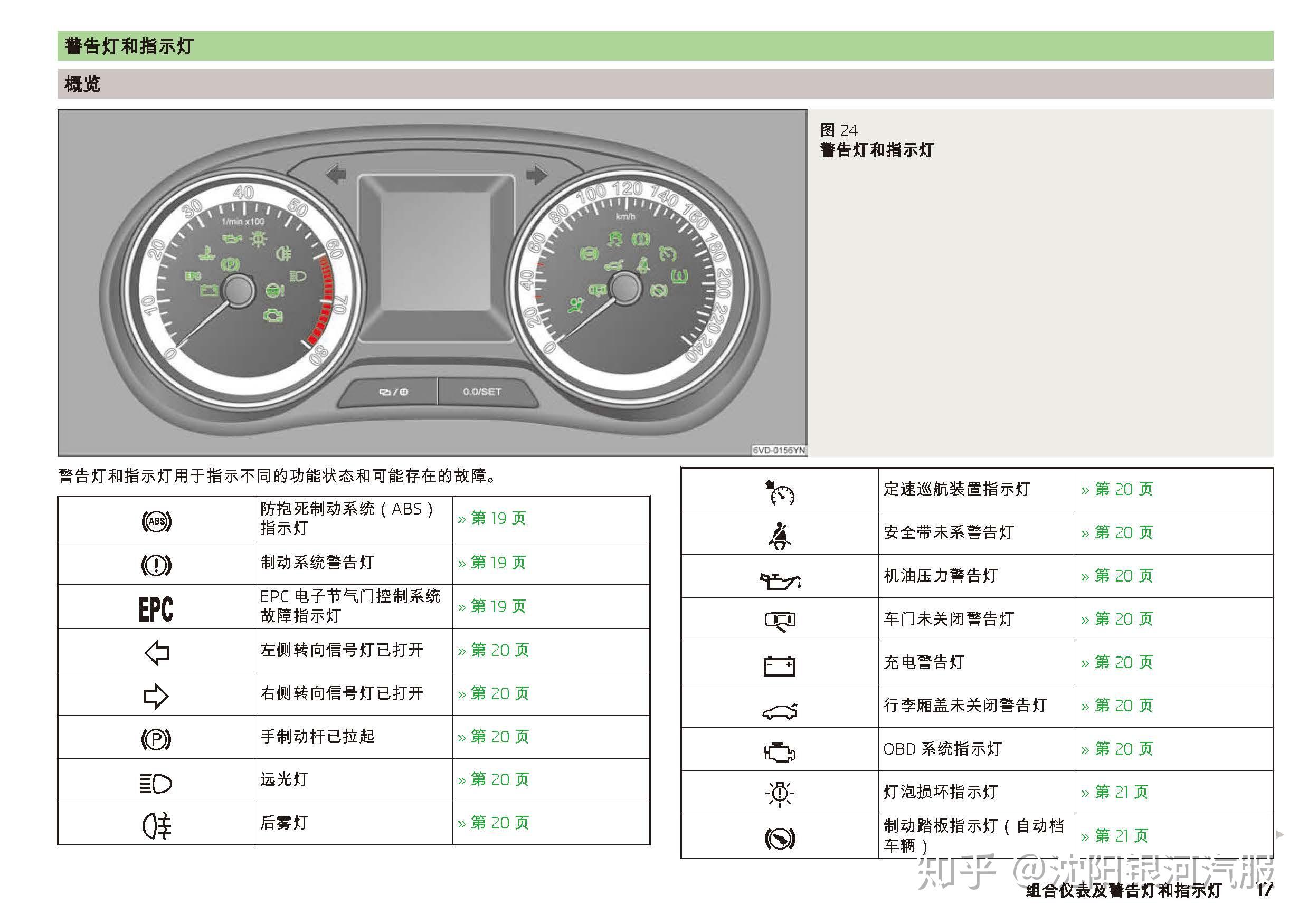
Task: Open page 21 link for 灯泡损坏指示灯
Action: pyautogui.click(x=1115, y=793)
